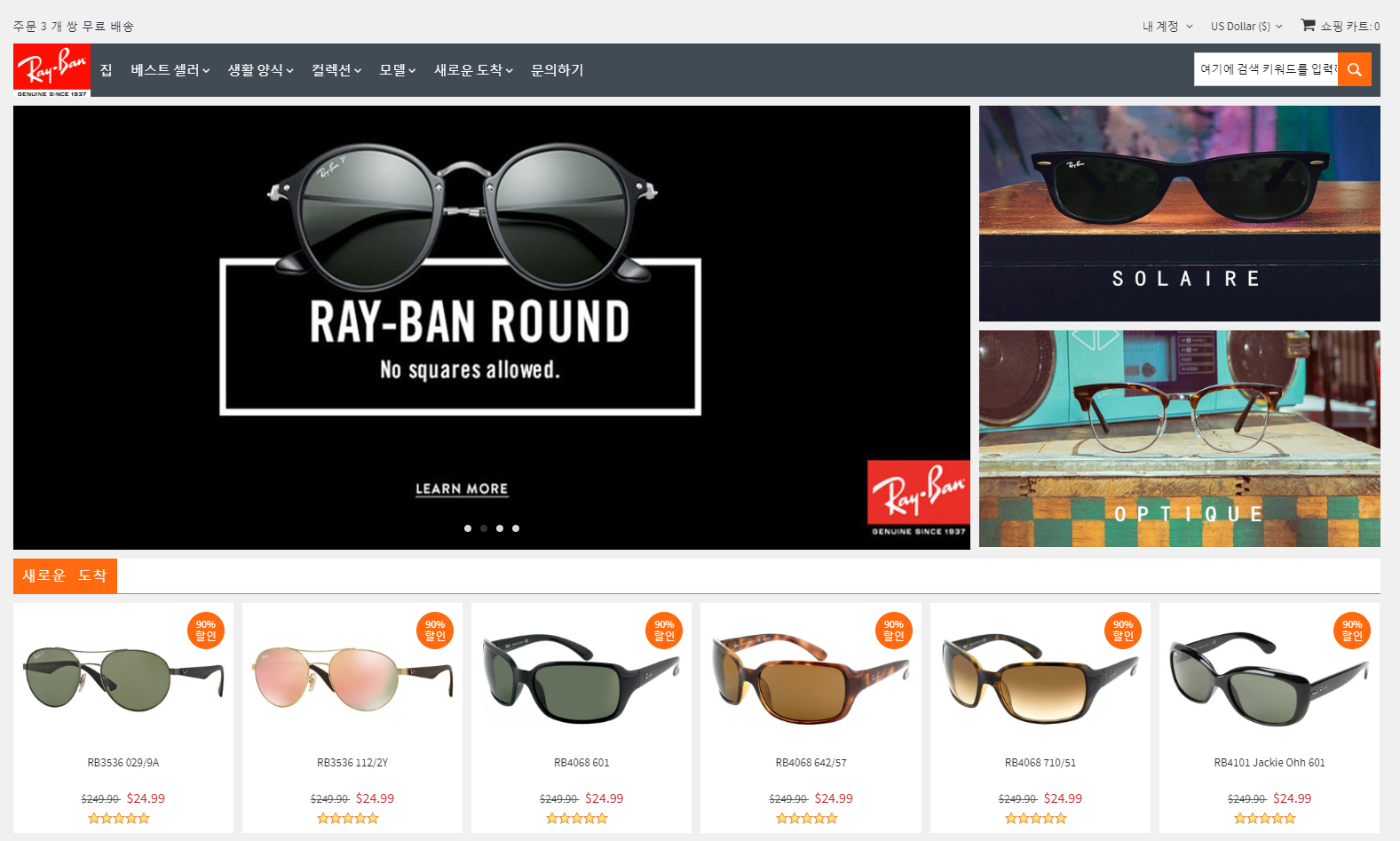This screenshot has height=841, width=1400.
Task: Click the 쇼핑 카트: 0 cart link
Action: pyautogui.click(x=1349, y=27)
